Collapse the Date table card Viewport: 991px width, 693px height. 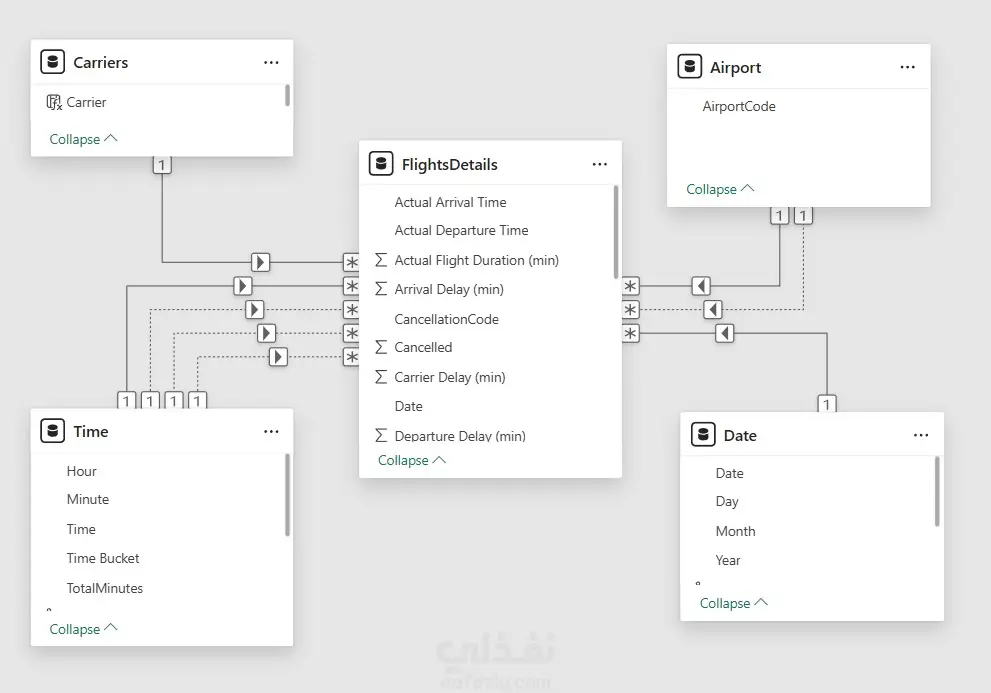[x=734, y=603]
